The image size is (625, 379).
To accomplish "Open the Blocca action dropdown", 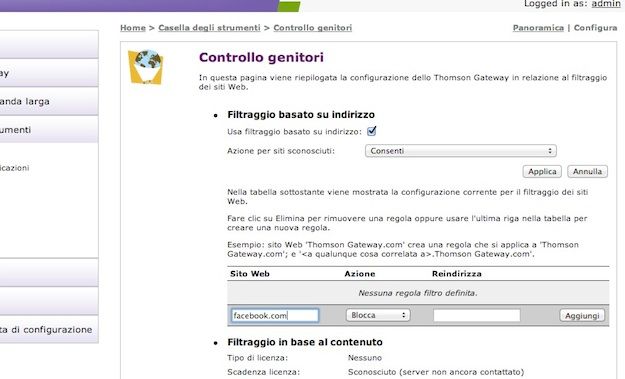I will 378,315.
